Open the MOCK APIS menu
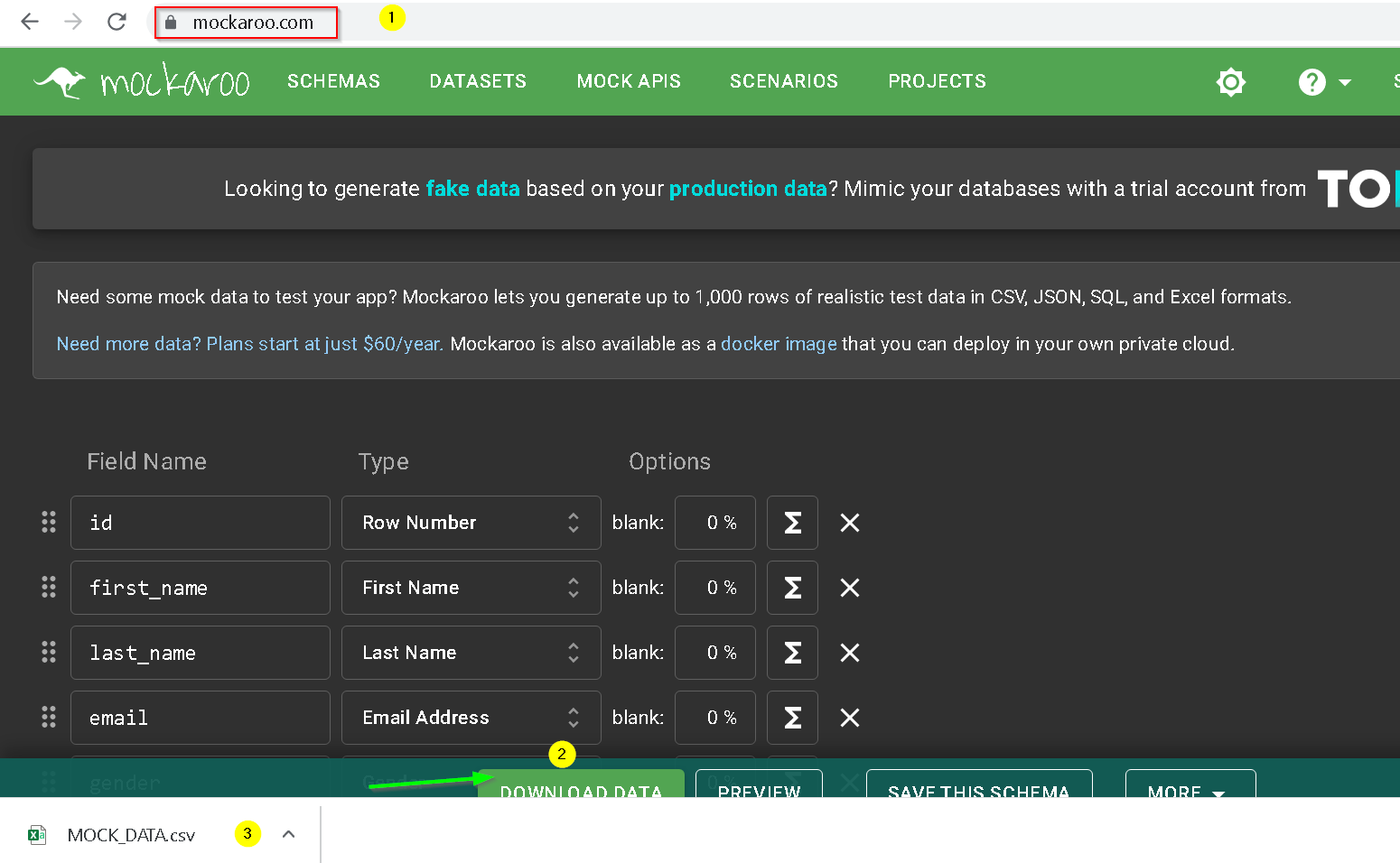The image size is (1400, 863). (x=629, y=81)
